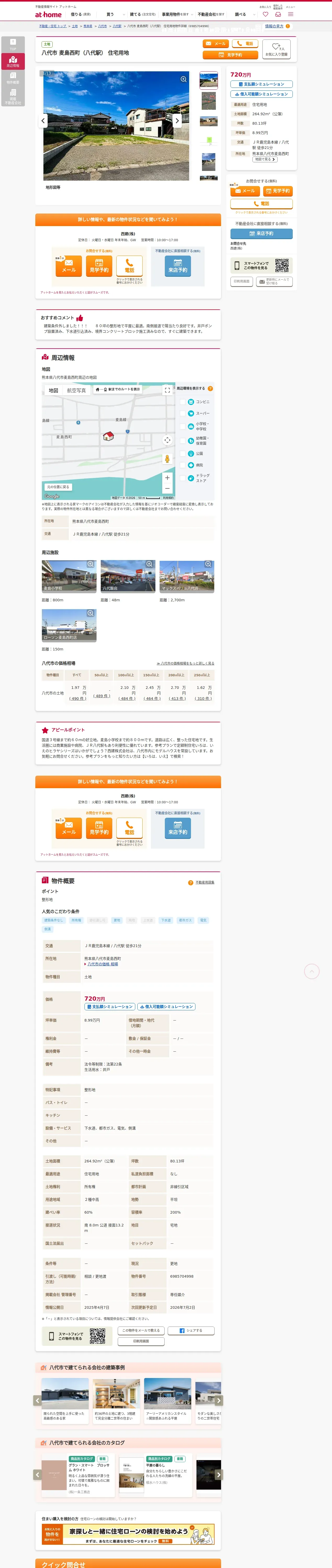Show next photo with right arrow
The image size is (332, 1568).
177,120
